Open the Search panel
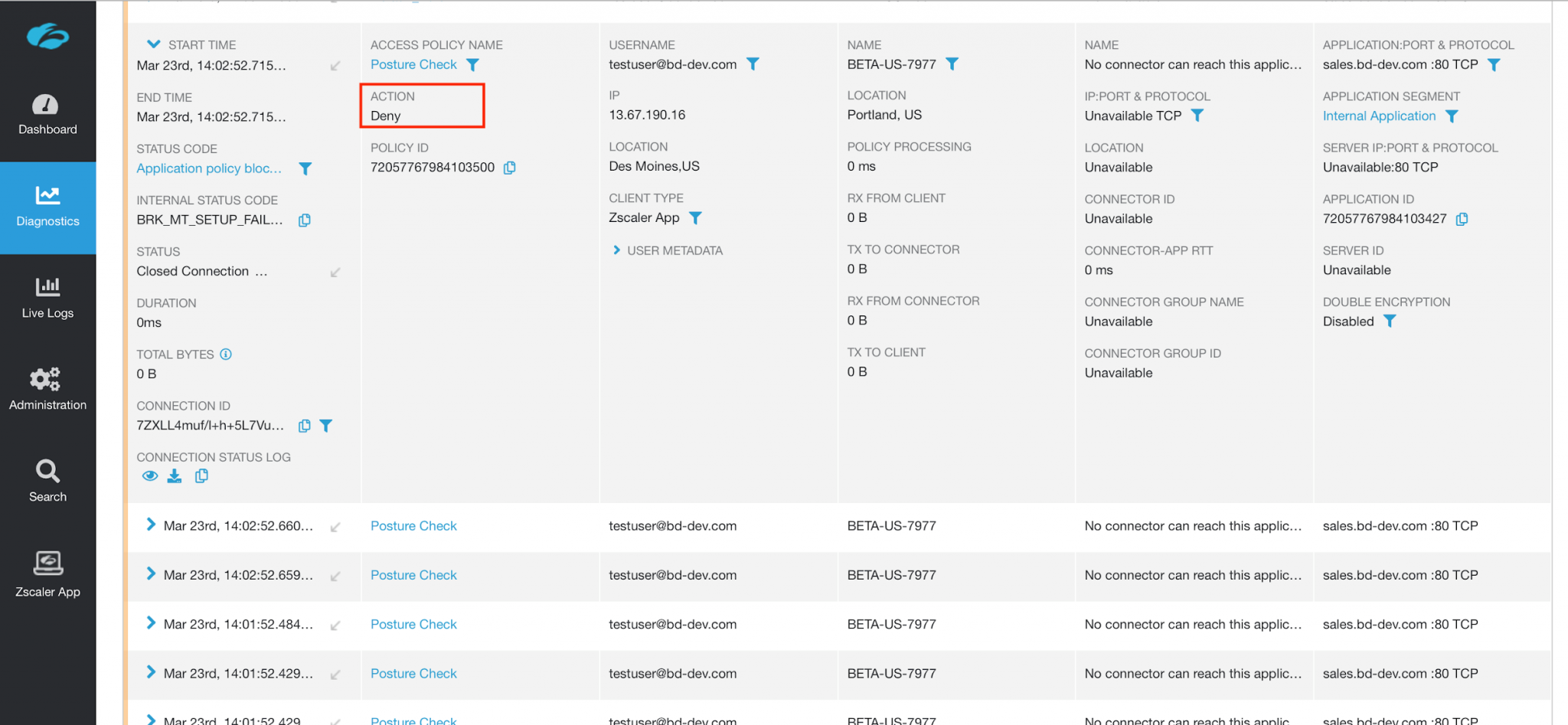1568x725 pixels. point(47,480)
